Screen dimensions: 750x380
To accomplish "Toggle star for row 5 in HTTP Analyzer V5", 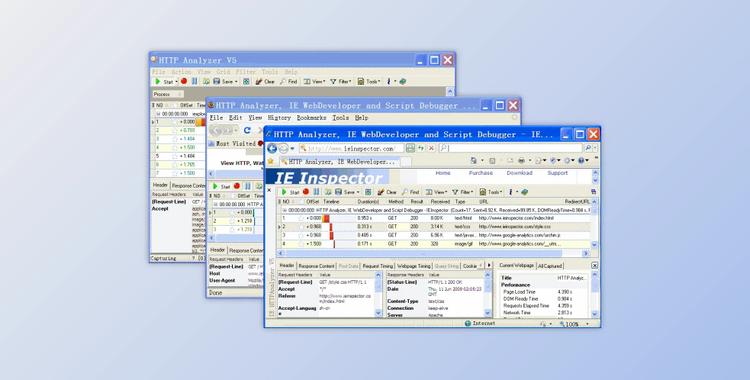I will pos(175,156).
